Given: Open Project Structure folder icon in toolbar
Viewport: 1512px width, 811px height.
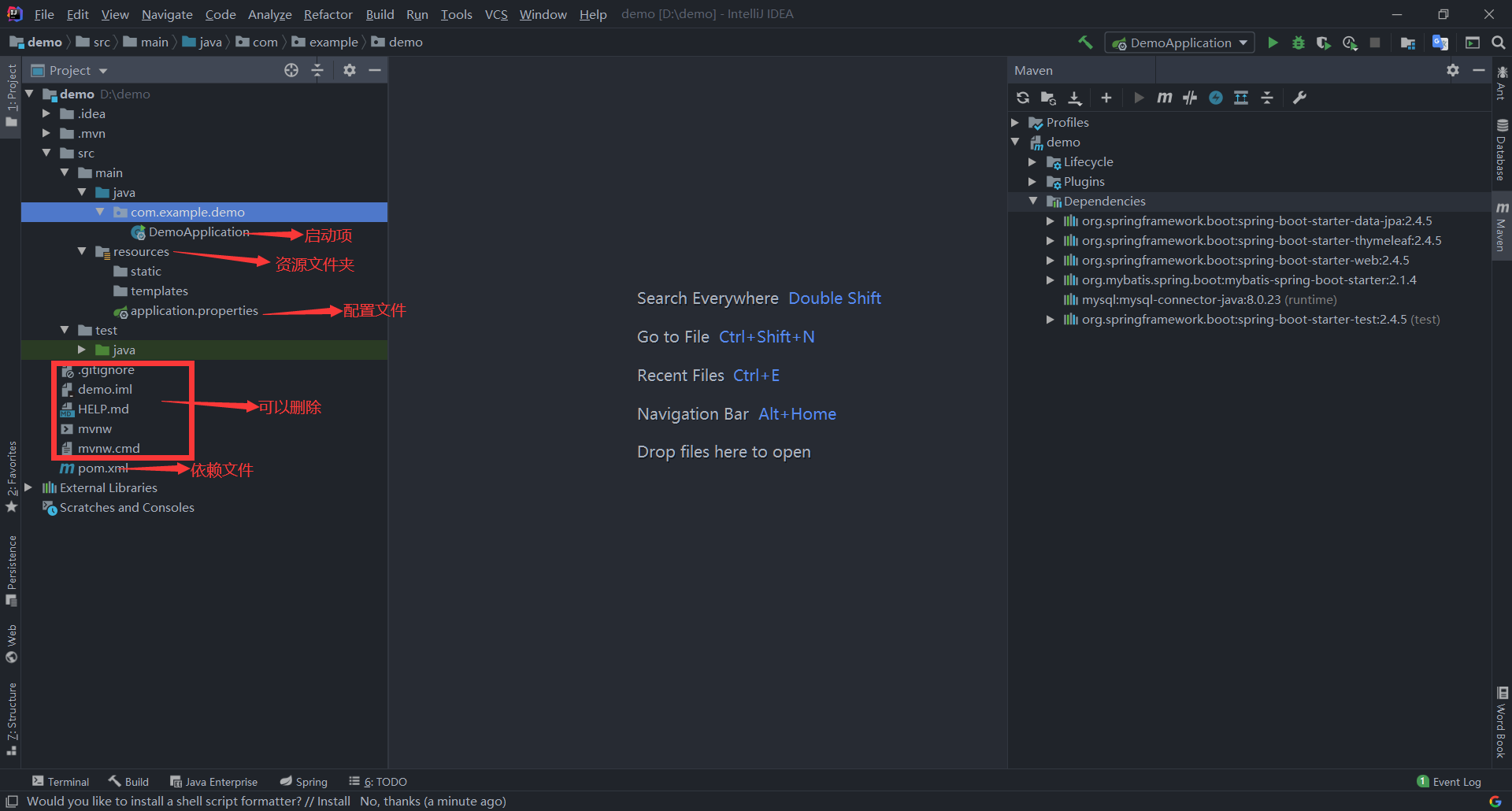Looking at the screenshot, I should [1408, 43].
